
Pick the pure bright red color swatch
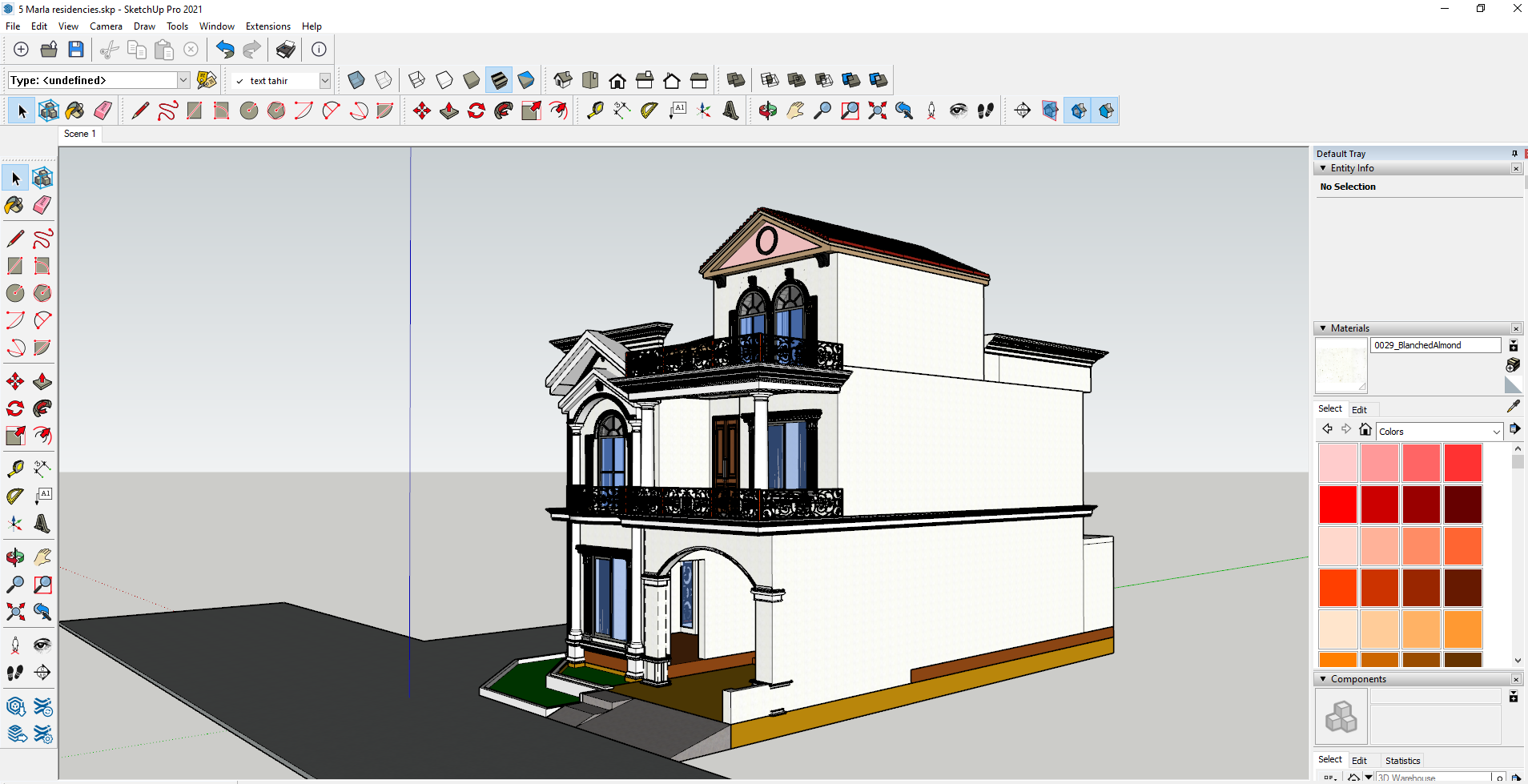point(1337,505)
